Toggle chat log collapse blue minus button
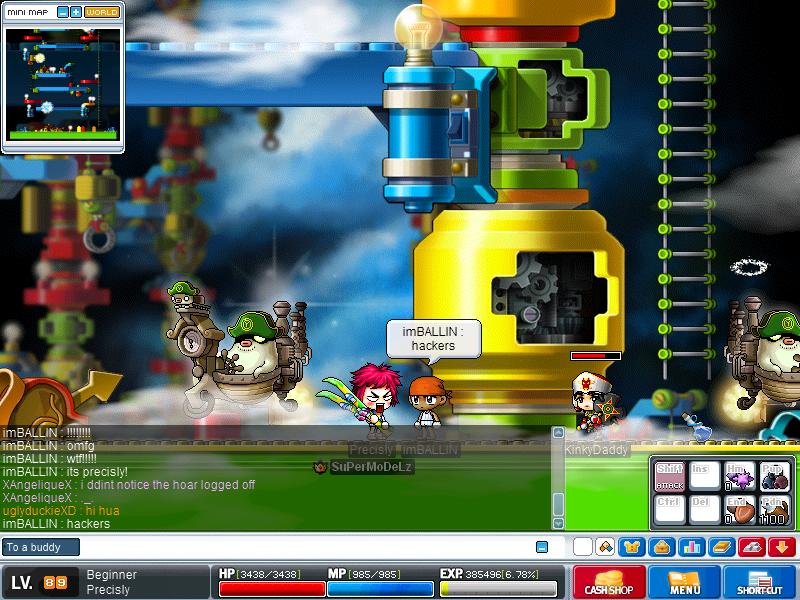Image resolution: width=800 pixels, height=600 pixels. click(542, 547)
